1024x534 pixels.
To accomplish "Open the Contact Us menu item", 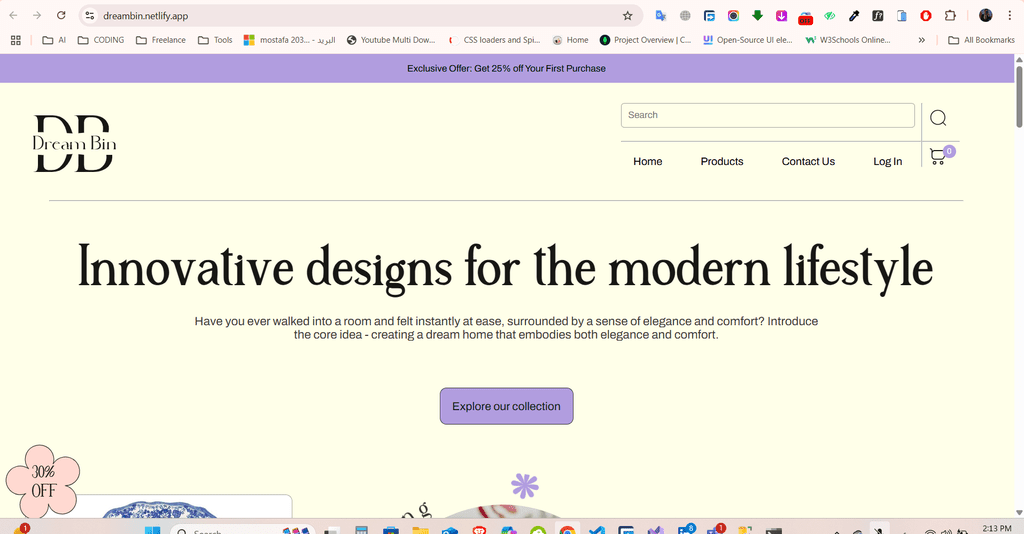I will (x=808, y=161).
